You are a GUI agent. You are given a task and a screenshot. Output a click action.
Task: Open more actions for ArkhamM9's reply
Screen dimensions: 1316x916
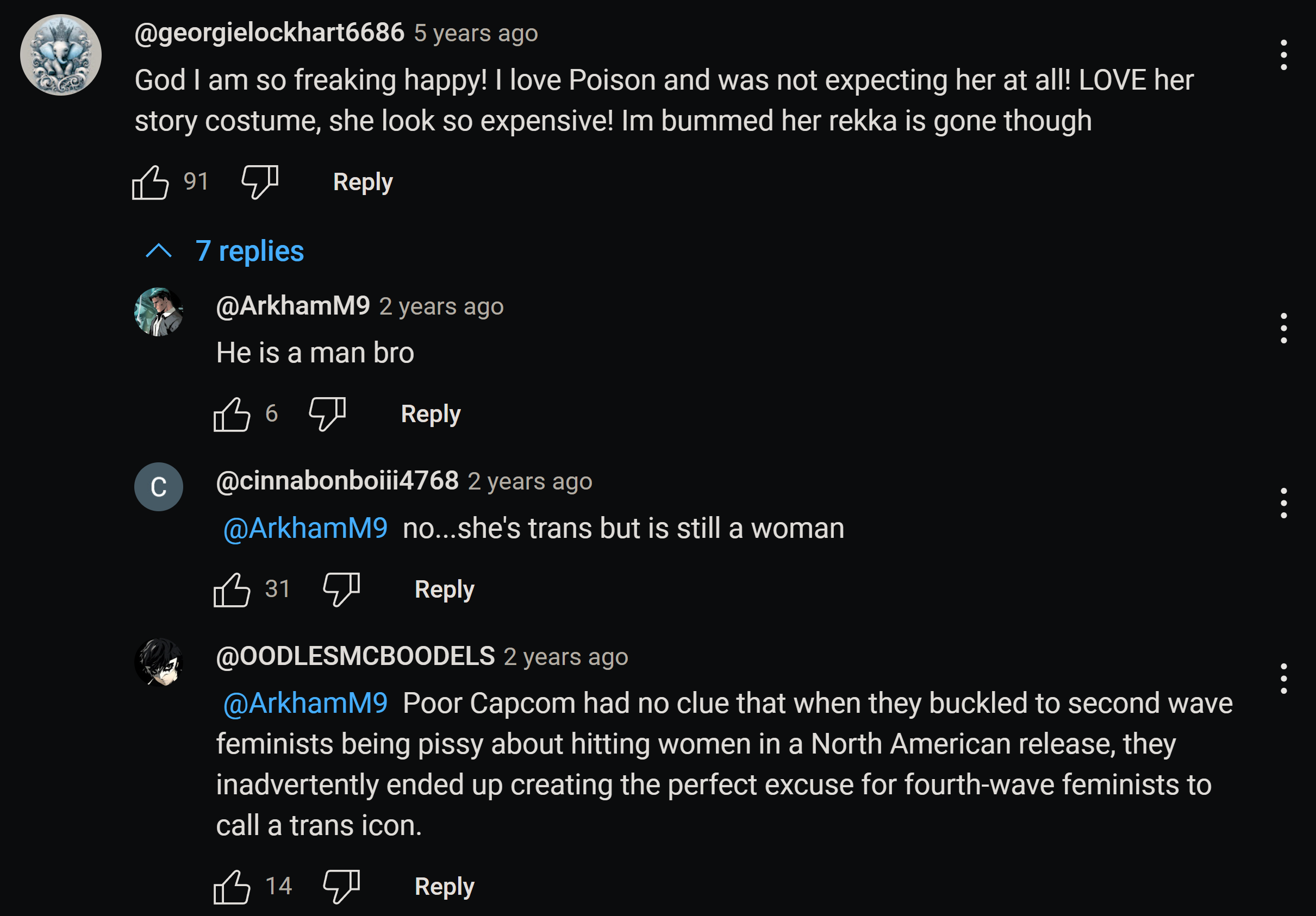[x=1283, y=328]
